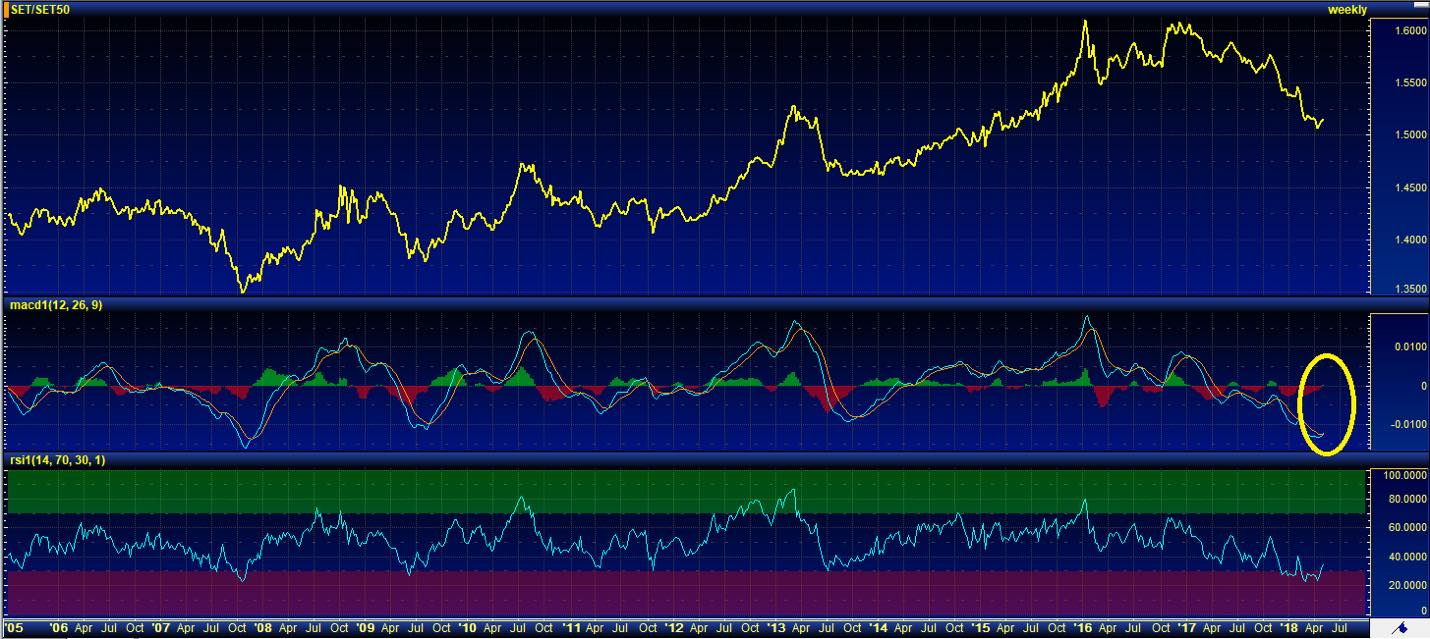The width and height of the screenshot is (1430, 639).
Task: Click the '08 year marker on time axis
Action: pos(263,628)
